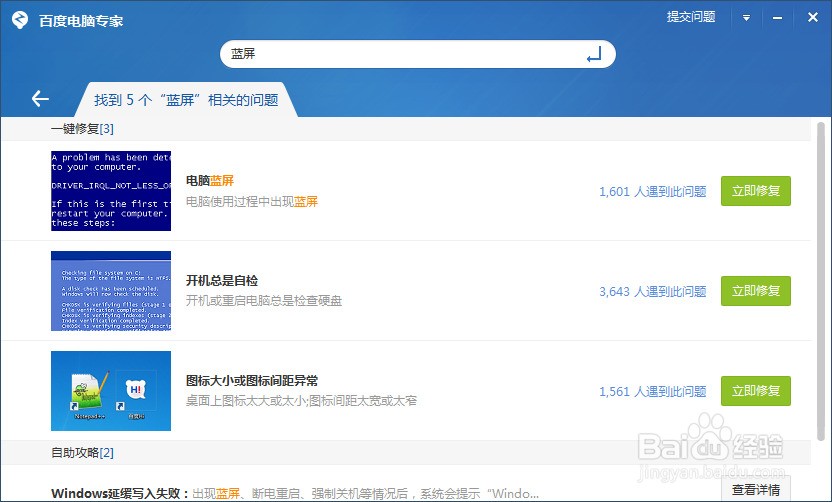This screenshot has height=502, width=832.
Task: Click 立即修复 for 图标大小或图标间距异常
Action: tap(756, 391)
